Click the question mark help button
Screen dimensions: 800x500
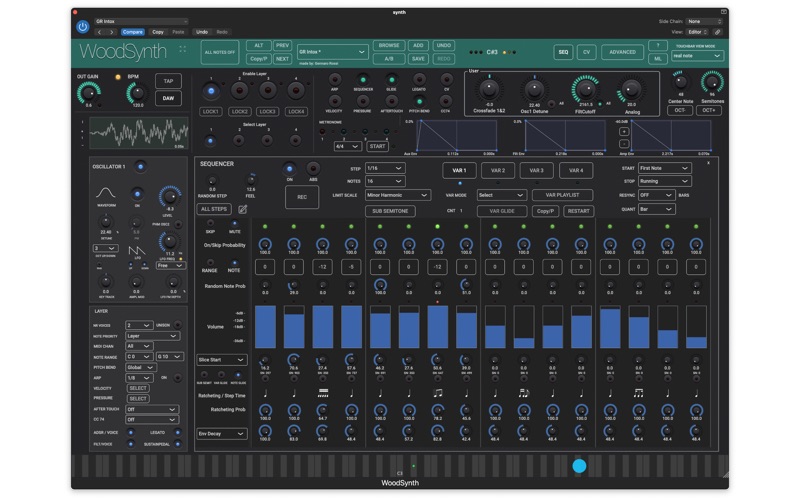pyautogui.click(x=658, y=45)
